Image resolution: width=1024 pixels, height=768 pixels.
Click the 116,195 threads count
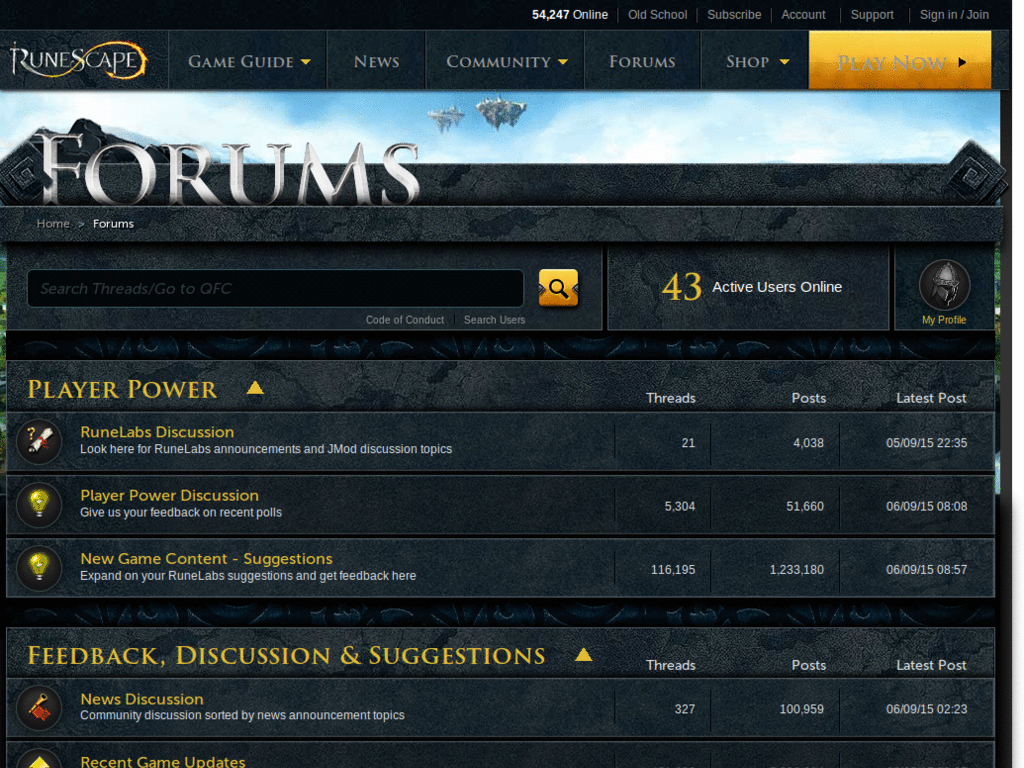click(673, 569)
